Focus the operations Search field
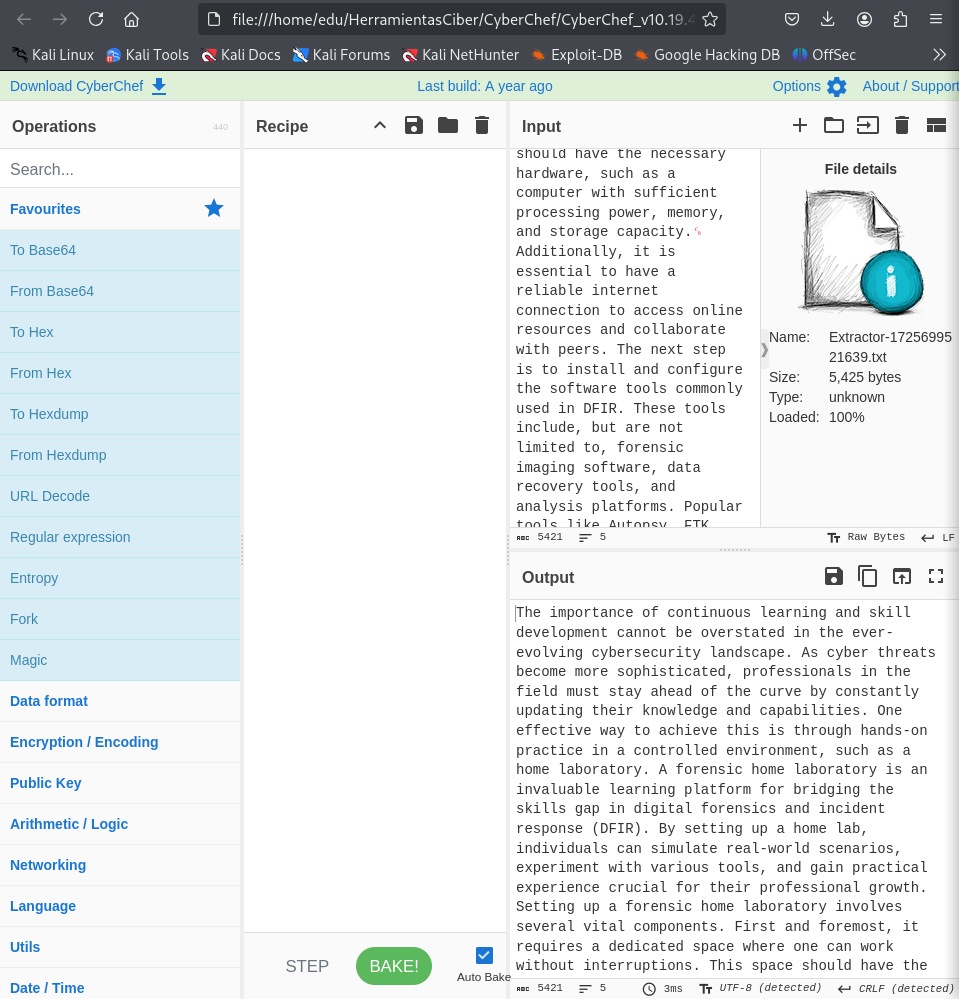Viewport: 959px width, 999px height. tap(120, 169)
